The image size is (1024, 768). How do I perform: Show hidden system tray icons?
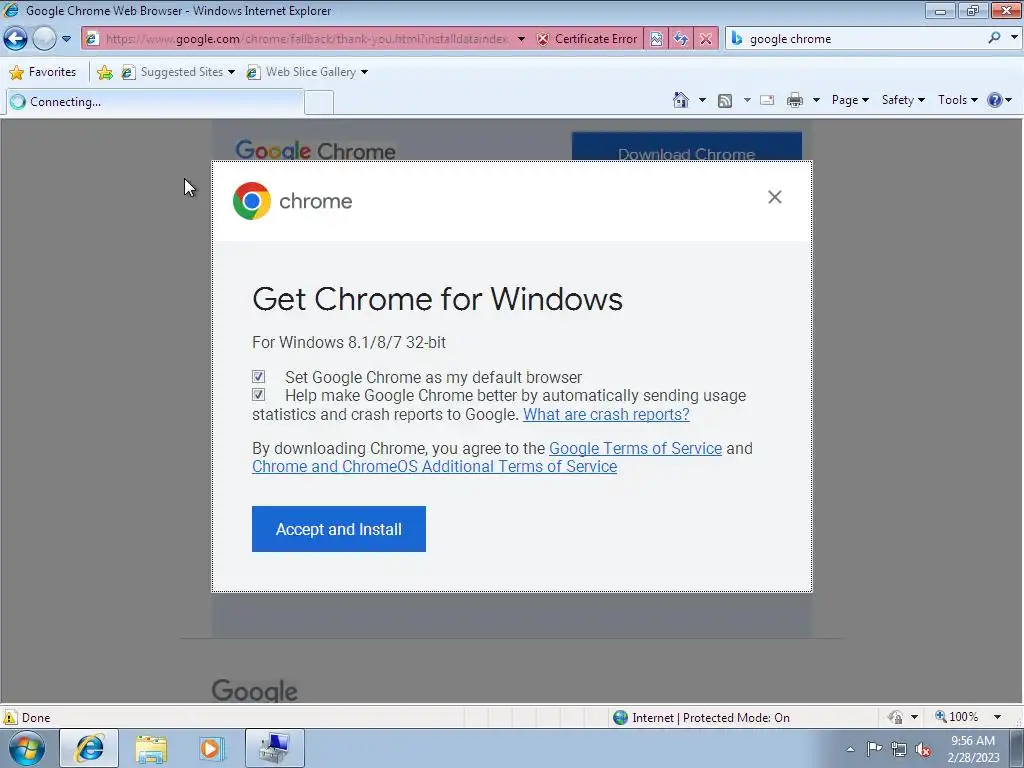pyautogui.click(x=850, y=749)
